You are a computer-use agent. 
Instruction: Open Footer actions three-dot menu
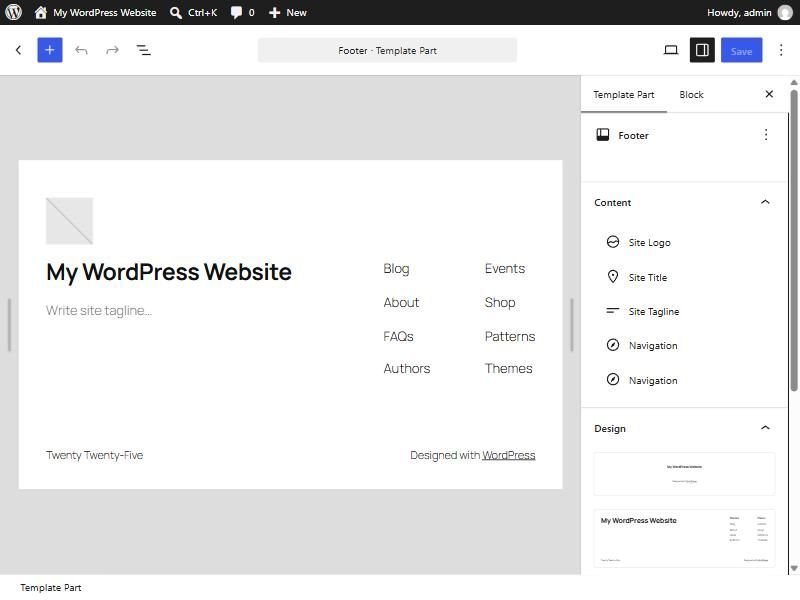(765, 135)
